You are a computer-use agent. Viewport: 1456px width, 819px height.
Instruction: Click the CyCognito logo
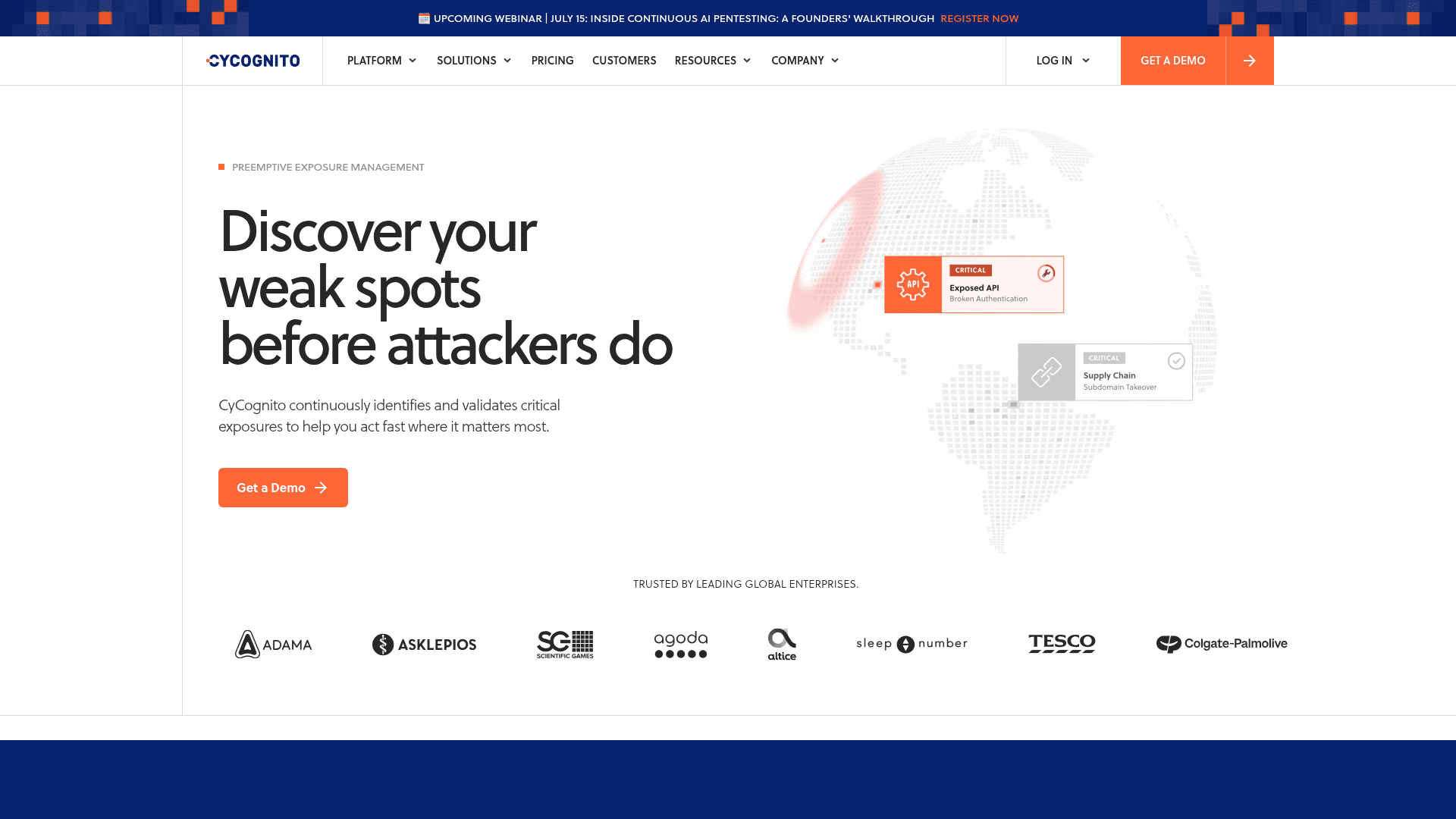click(253, 61)
